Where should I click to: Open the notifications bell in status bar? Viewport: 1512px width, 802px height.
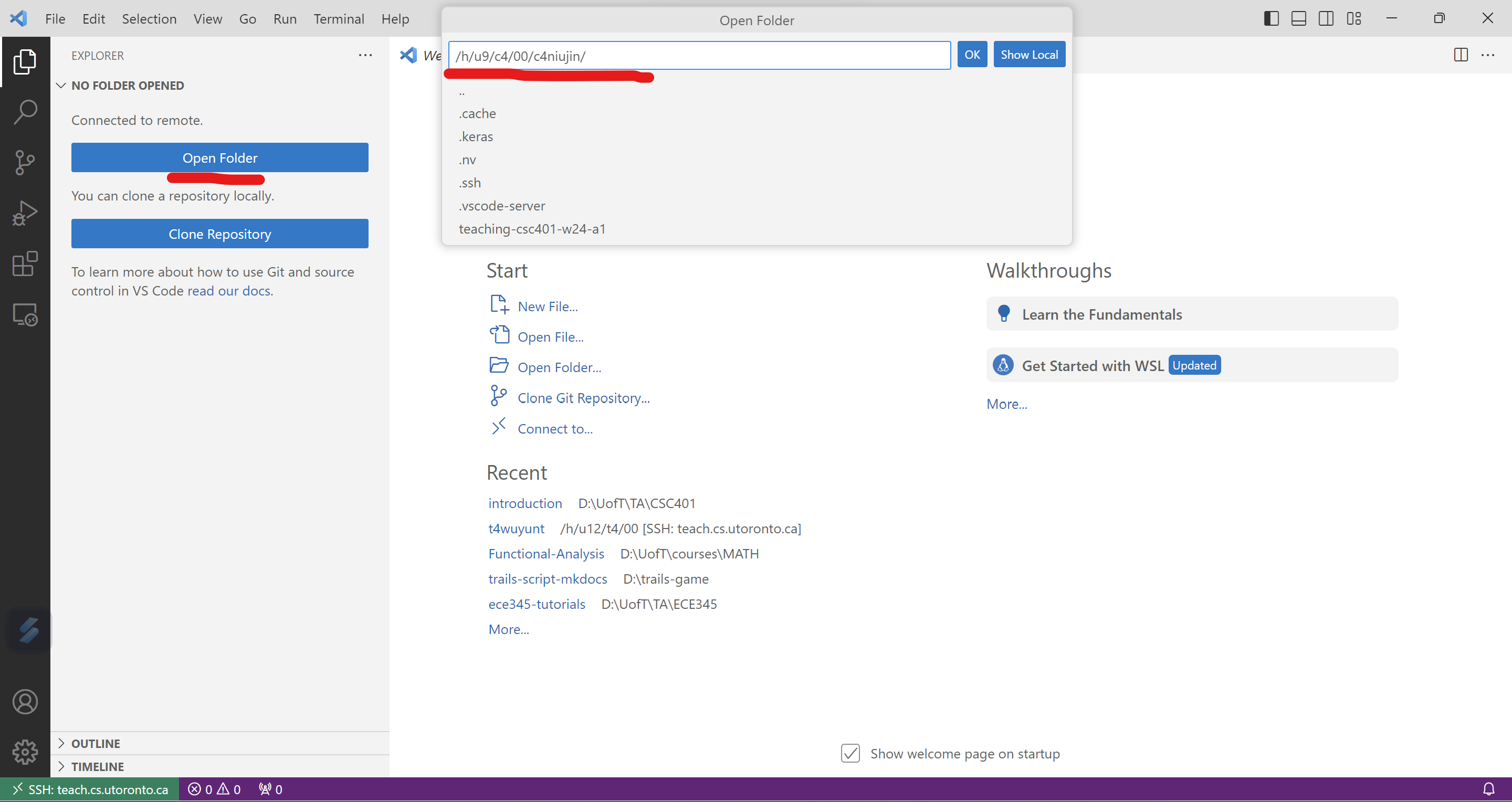pos(1489,789)
